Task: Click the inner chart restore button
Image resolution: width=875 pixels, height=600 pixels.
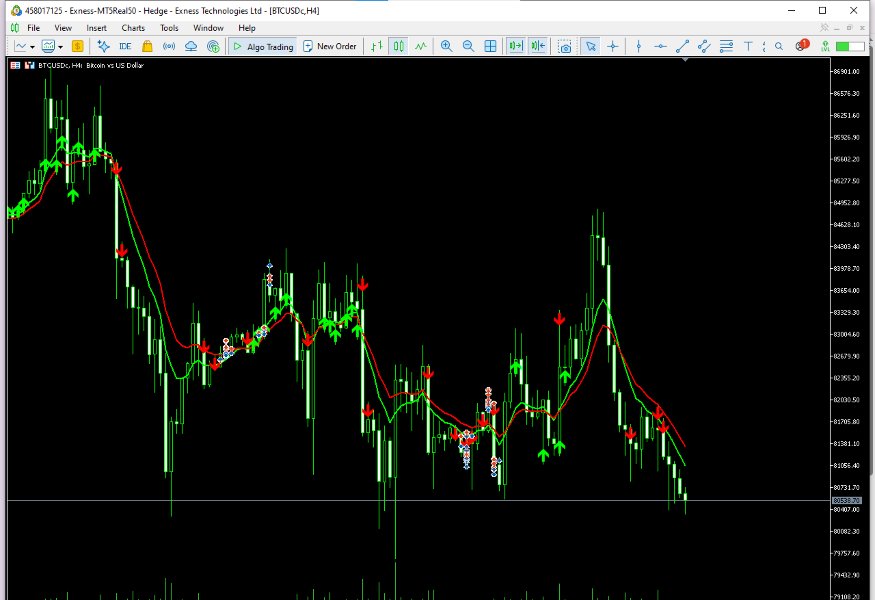Action: (x=849, y=27)
